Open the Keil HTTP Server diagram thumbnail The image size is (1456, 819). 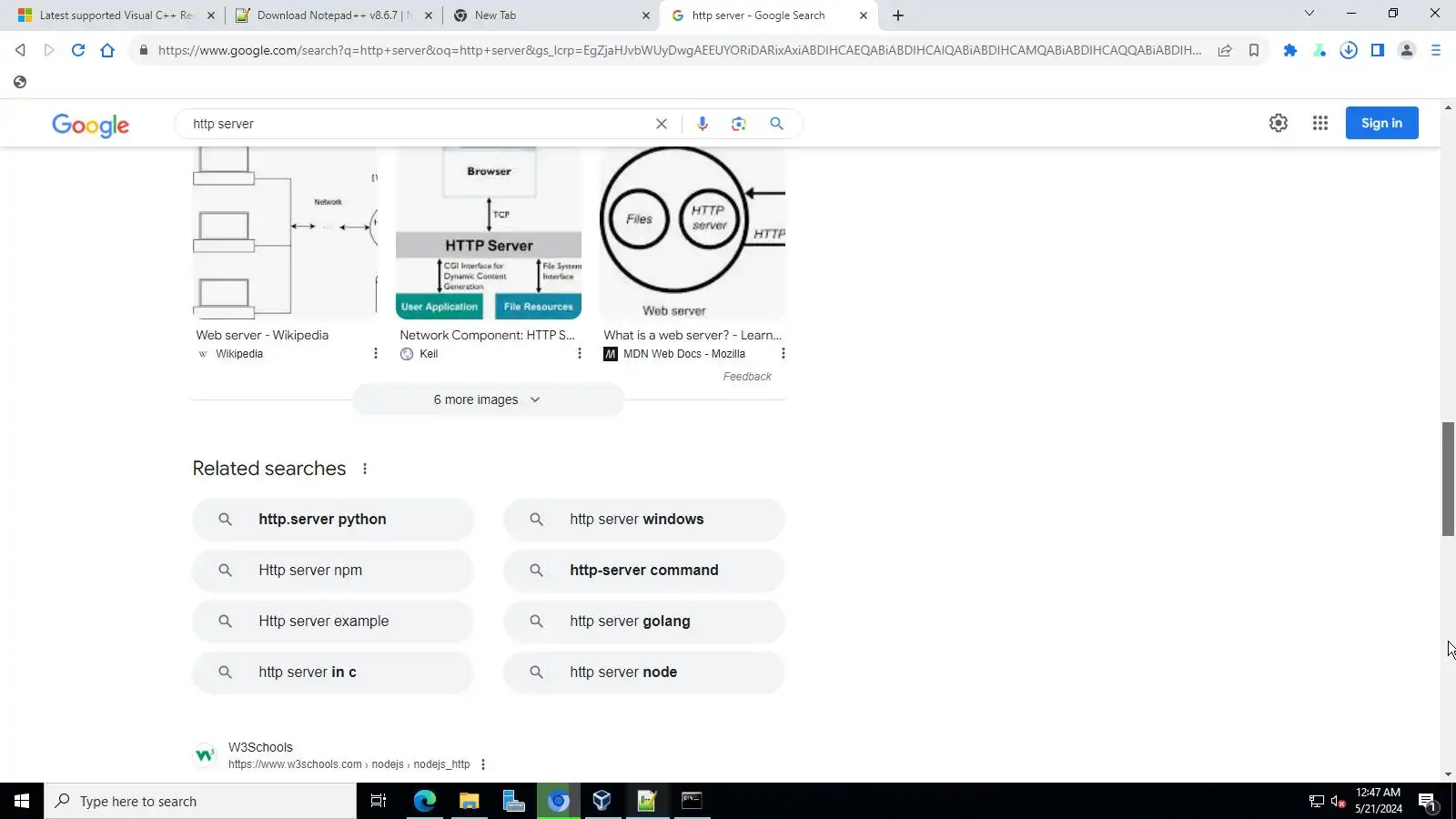pyautogui.click(x=489, y=233)
